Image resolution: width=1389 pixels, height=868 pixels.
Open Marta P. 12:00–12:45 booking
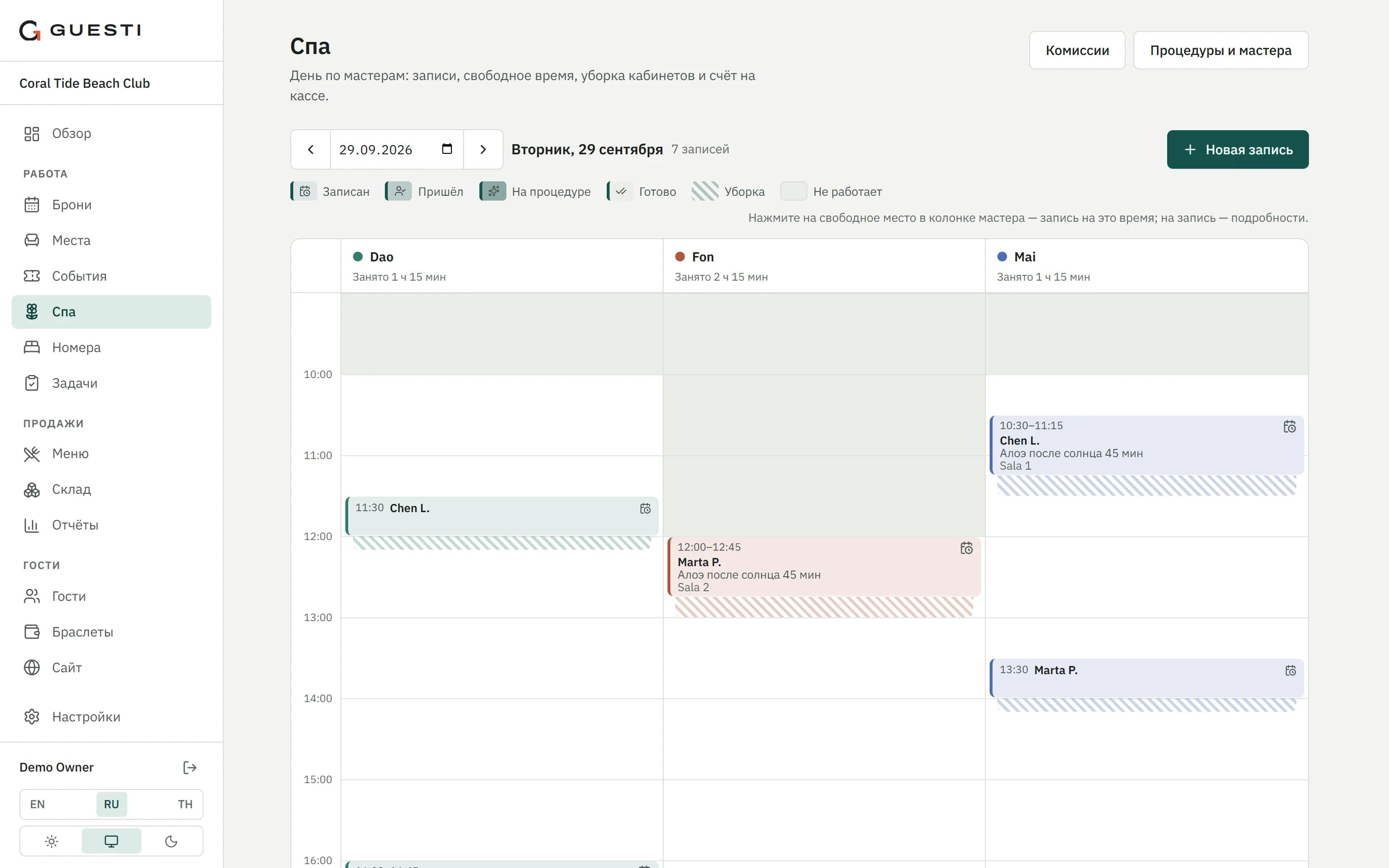pyautogui.click(x=824, y=567)
